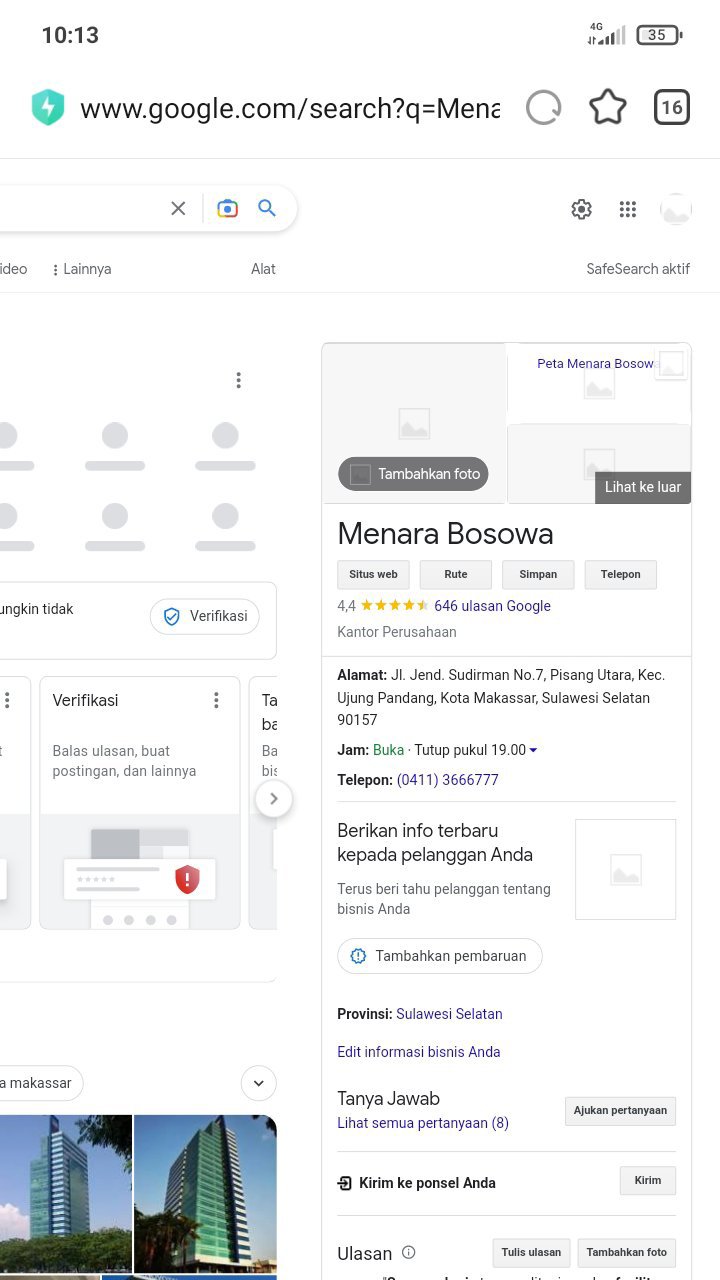Open the Google apps grid
Viewport: 720px width, 1280px height.
pyautogui.click(x=628, y=209)
